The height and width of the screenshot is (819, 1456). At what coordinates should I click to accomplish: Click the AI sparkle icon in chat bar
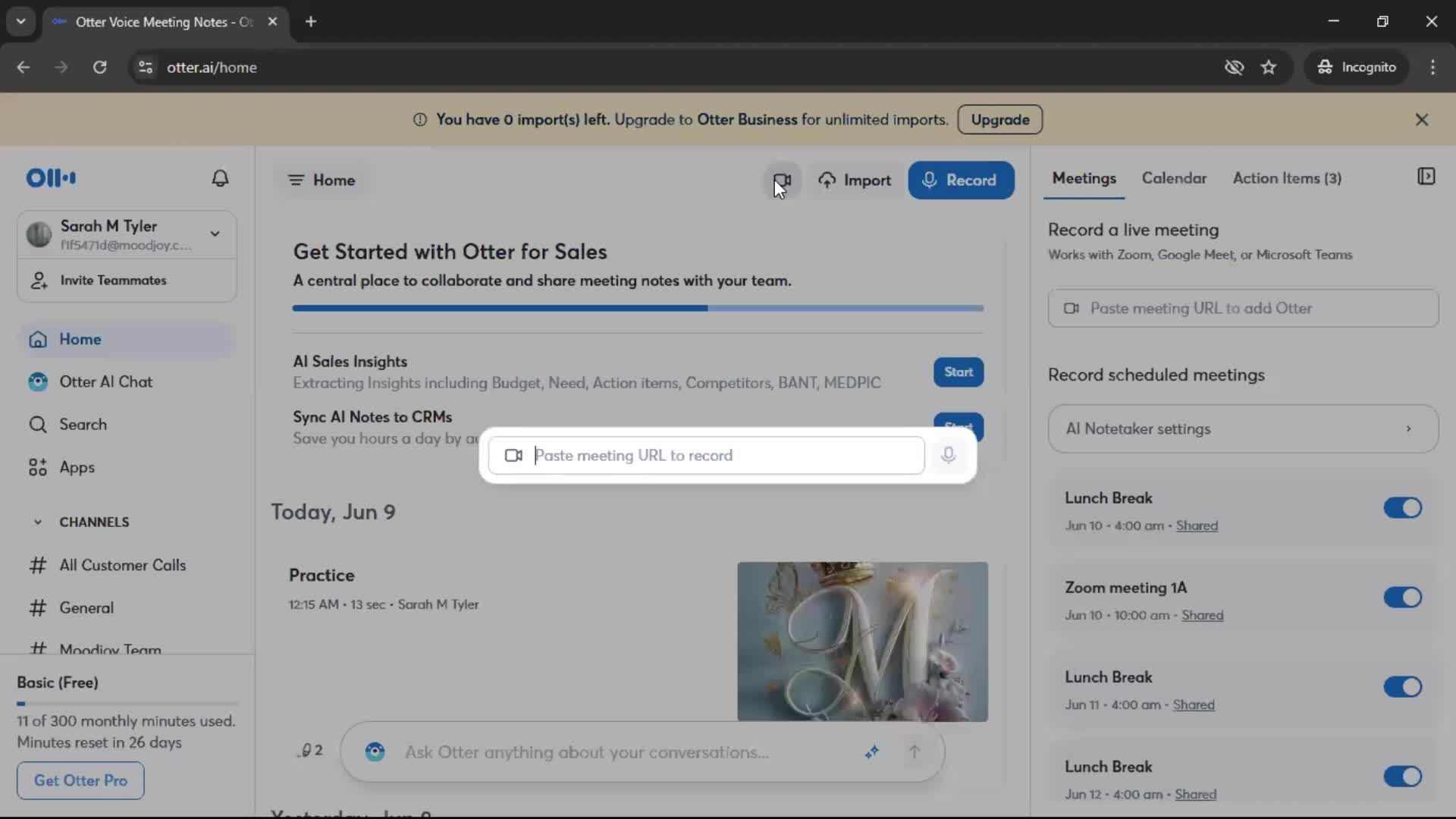click(x=872, y=752)
